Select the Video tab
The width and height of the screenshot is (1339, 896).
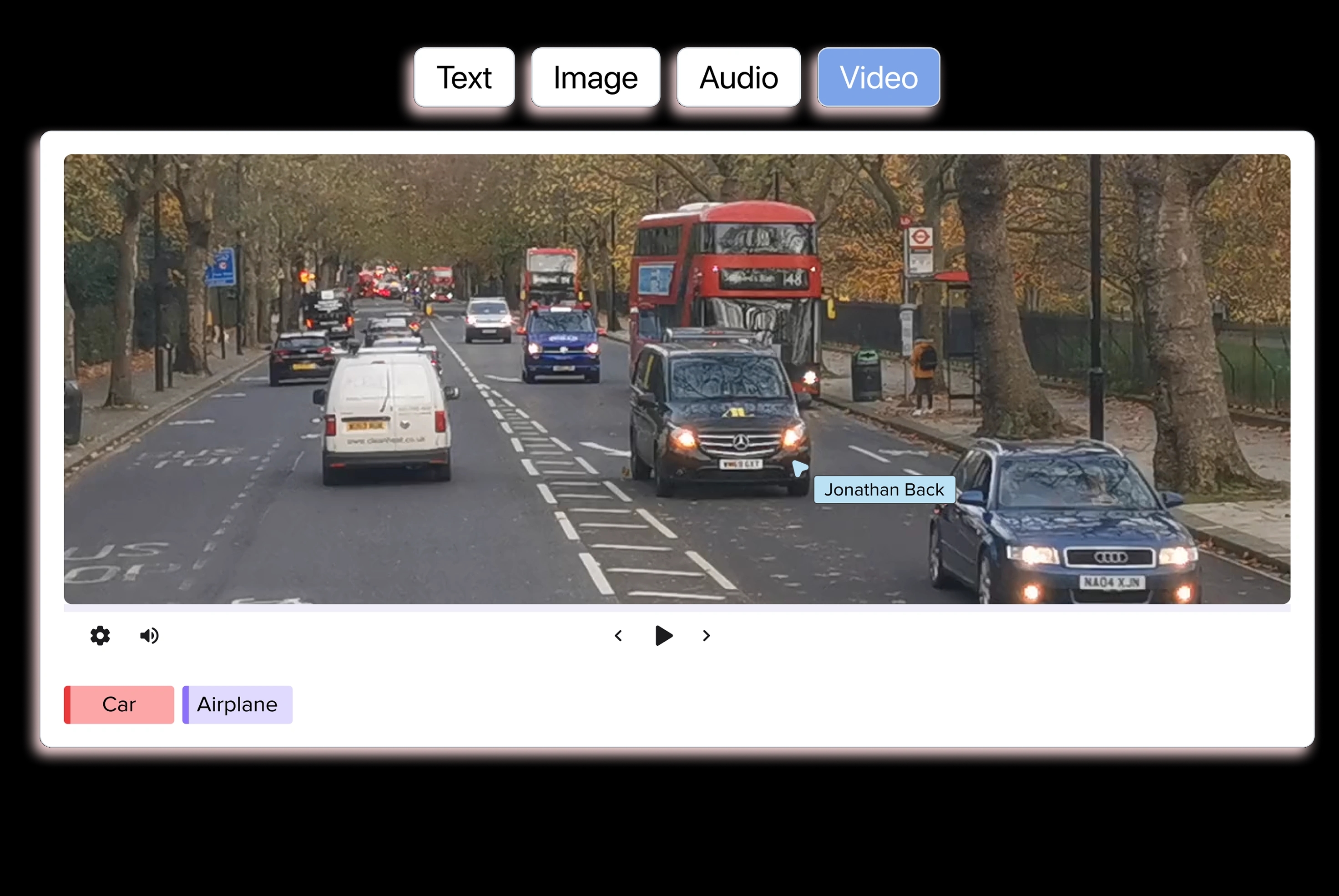(x=879, y=77)
